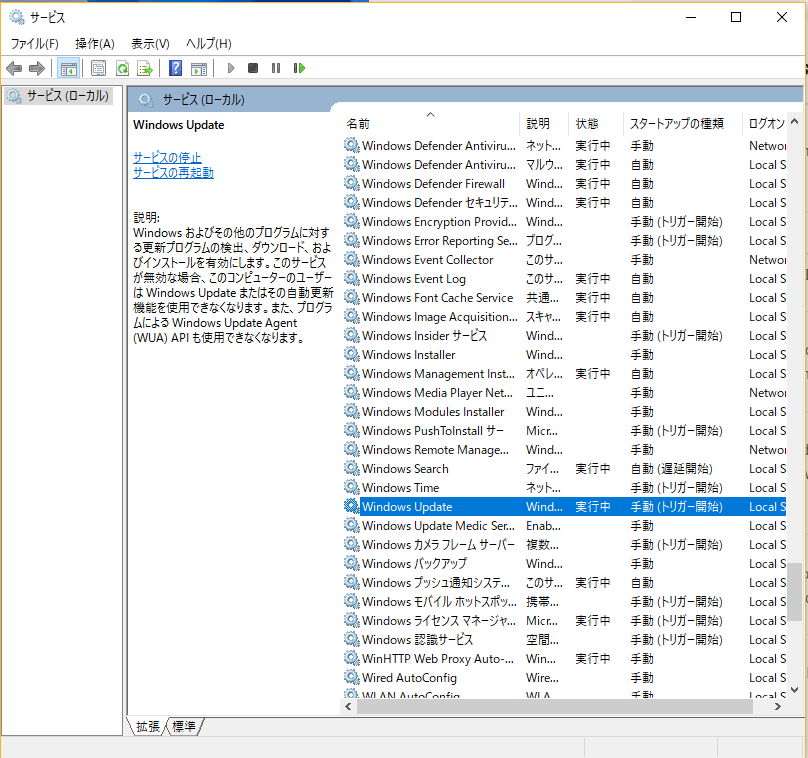Click the サービスの再起動 link
Image resolution: width=808 pixels, height=758 pixels.
[x=173, y=173]
